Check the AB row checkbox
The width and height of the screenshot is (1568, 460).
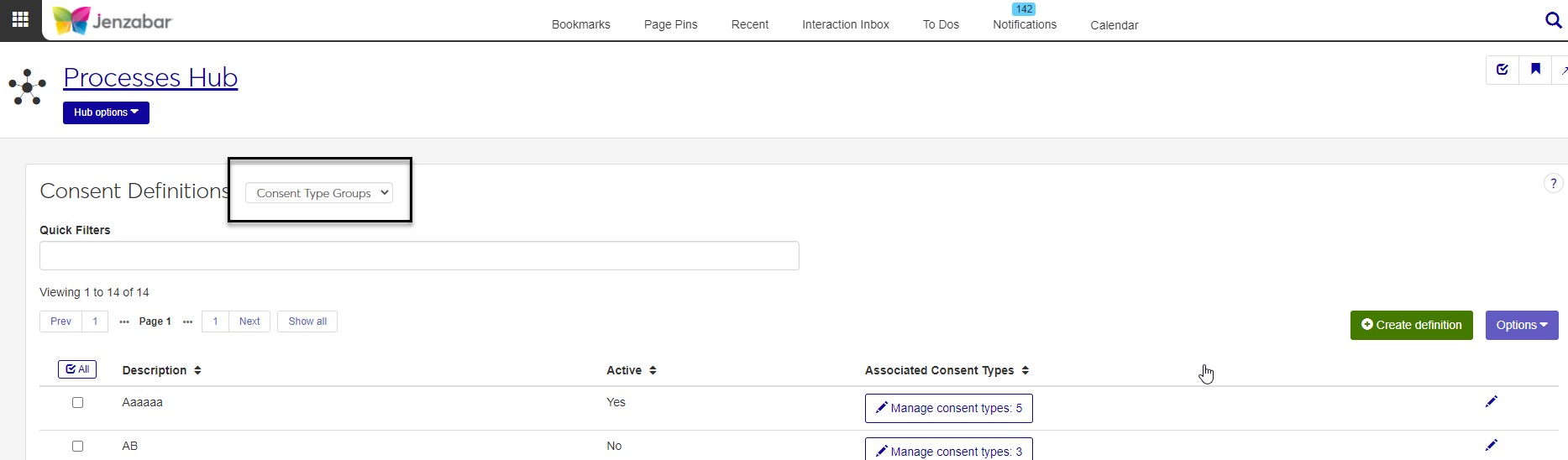(x=77, y=447)
